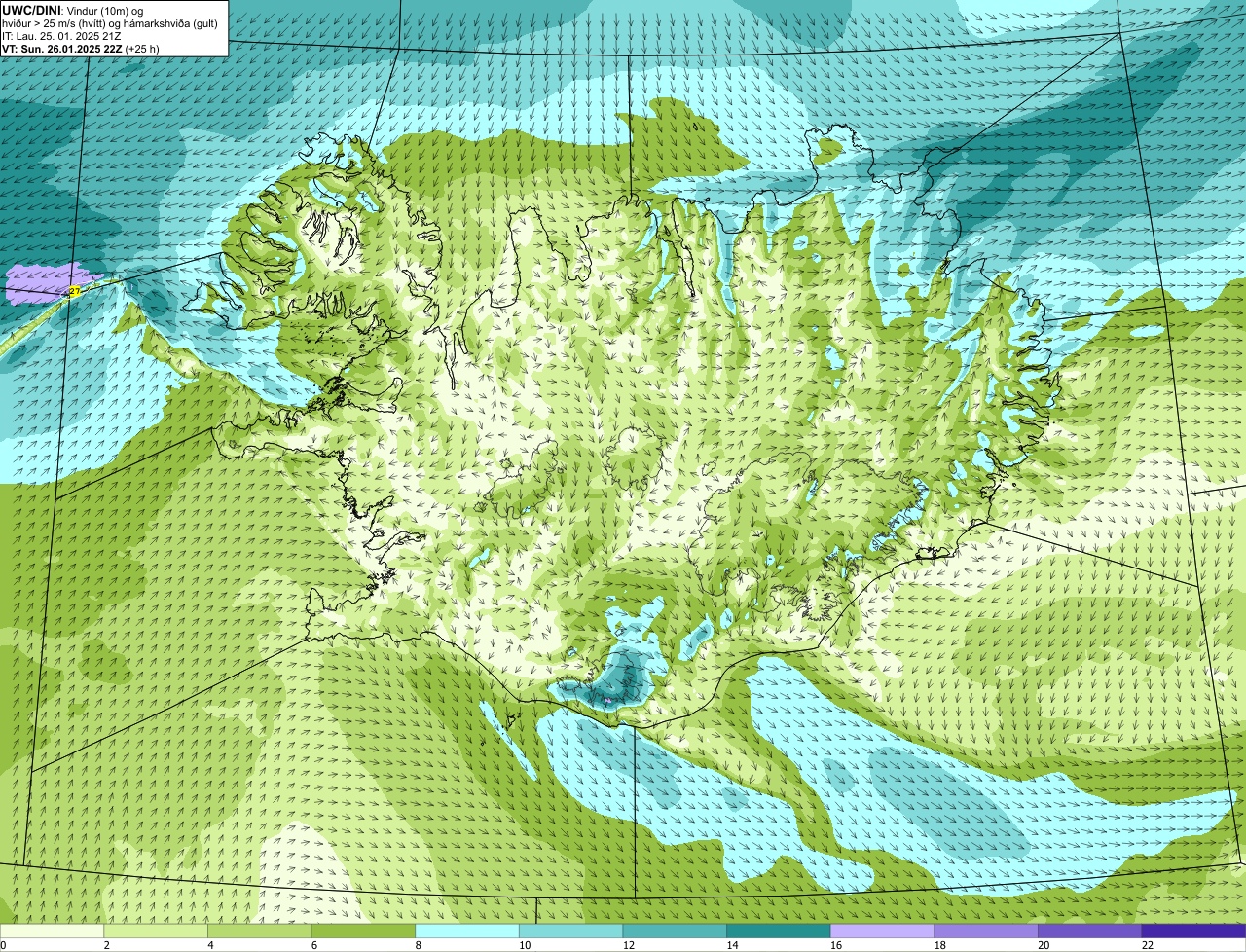1246x952 pixels.
Task: Click the 0–2 m/s palest yellow legend swatch
Action: 52,931
